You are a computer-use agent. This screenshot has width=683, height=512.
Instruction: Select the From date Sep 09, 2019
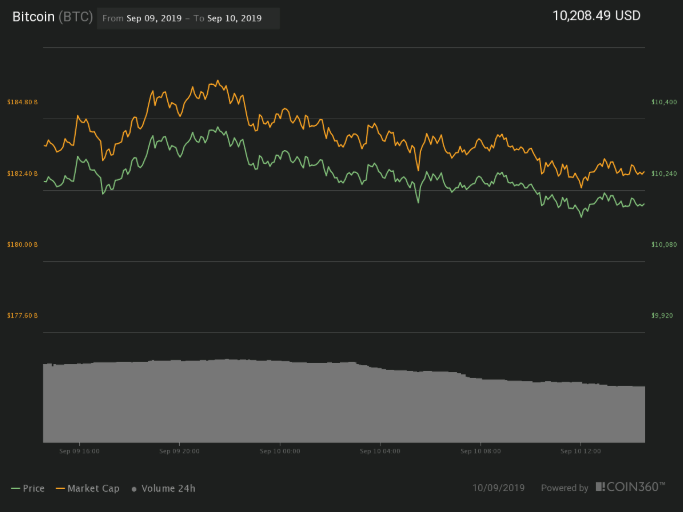154,18
